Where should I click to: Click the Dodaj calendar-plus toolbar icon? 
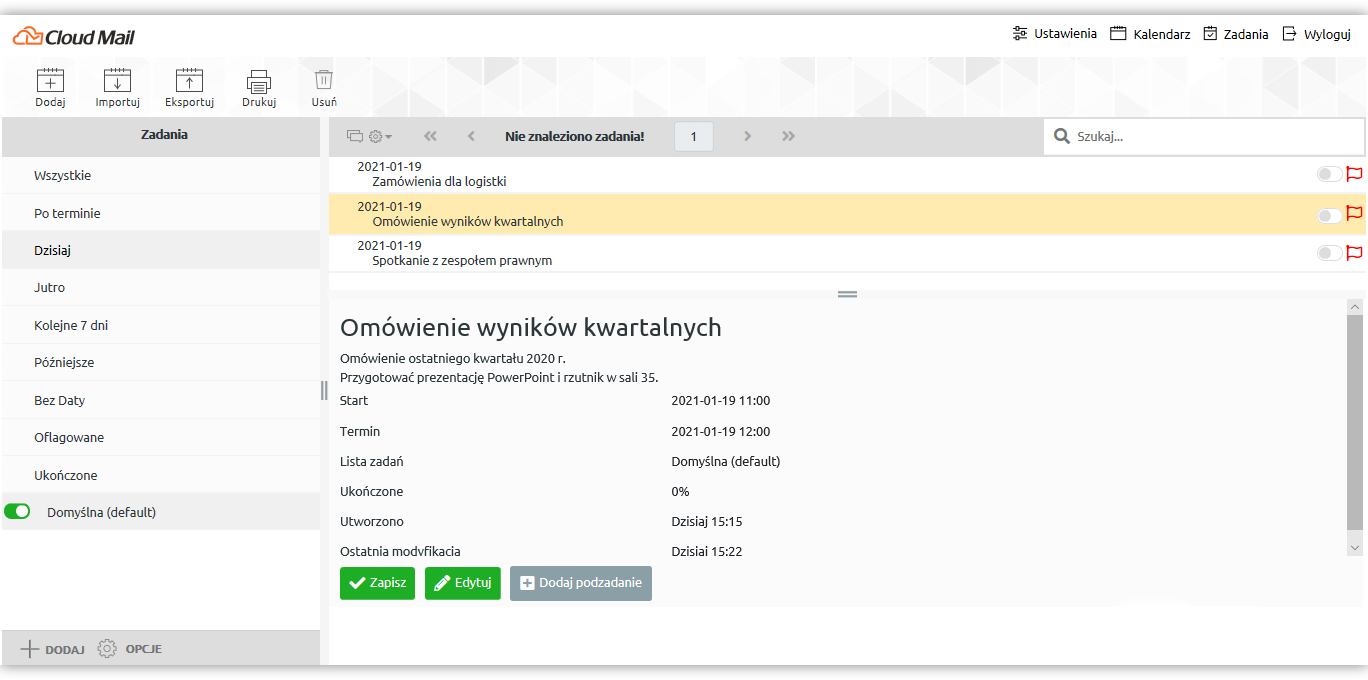[x=50, y=82]
